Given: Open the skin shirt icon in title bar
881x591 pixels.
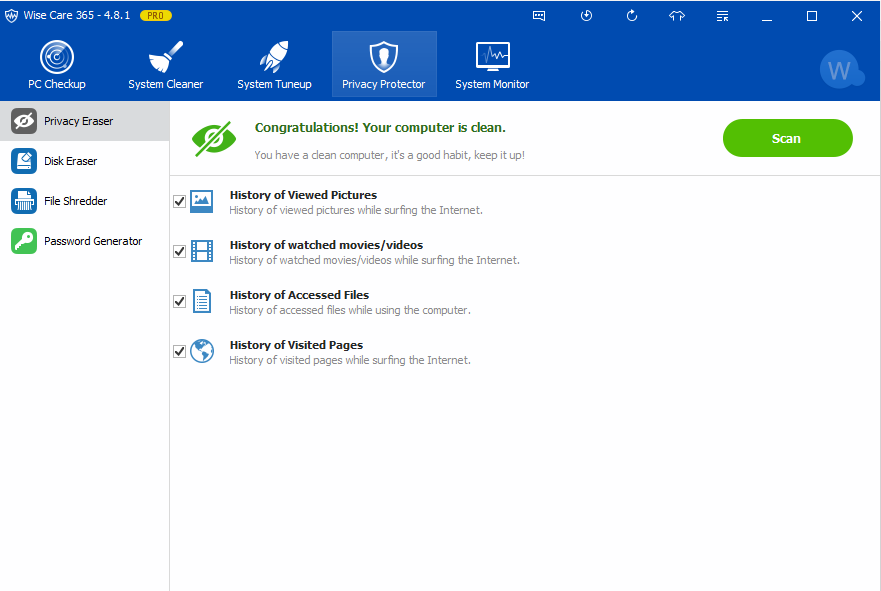Looking at the screenshot, I should (677, 16).
